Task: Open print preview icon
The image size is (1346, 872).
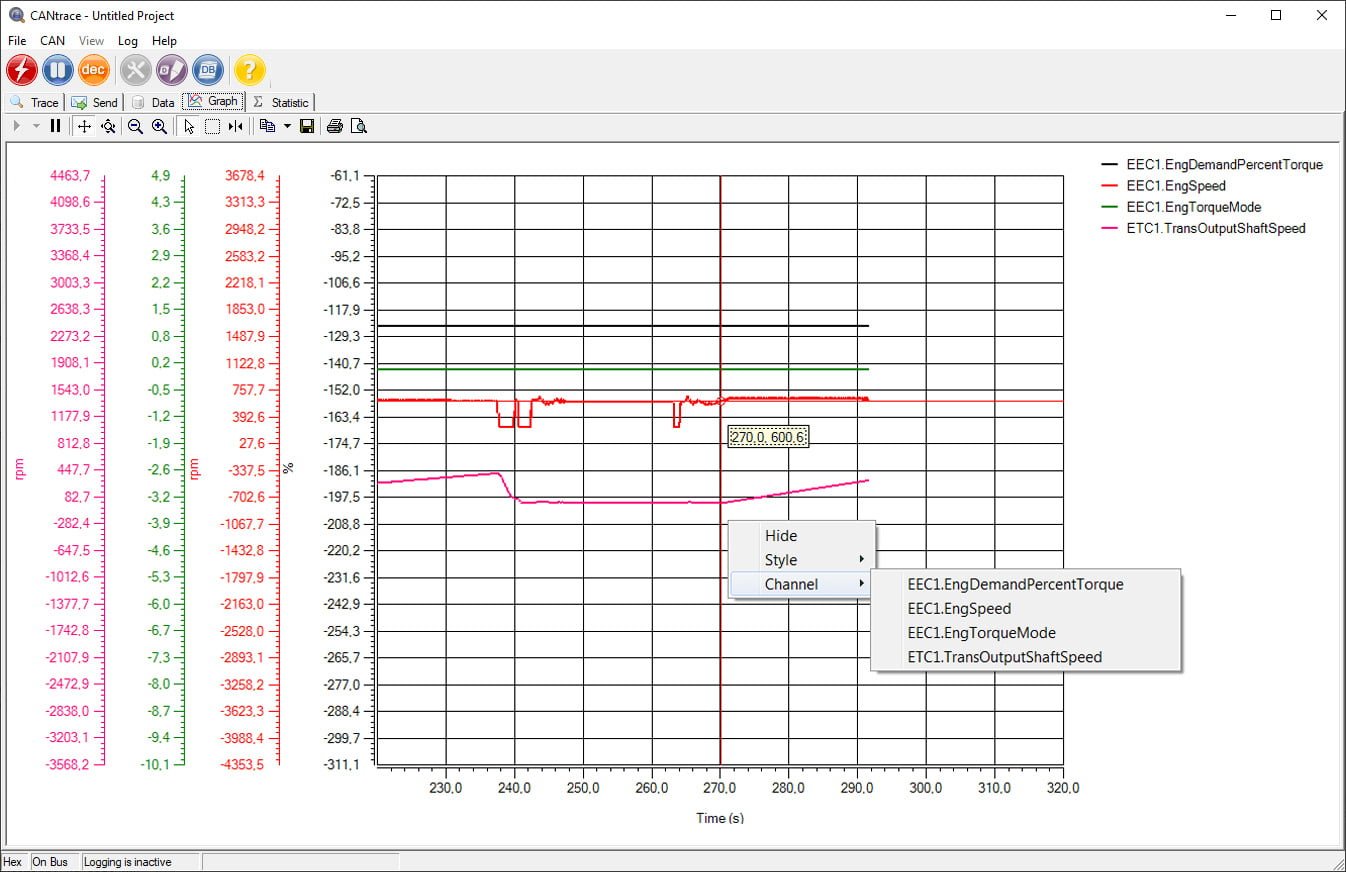Action: click(359, 126)
